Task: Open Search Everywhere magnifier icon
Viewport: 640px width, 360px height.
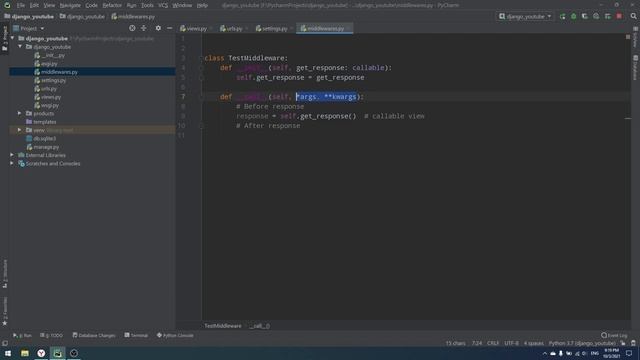Action: click(x=633, y=16)
